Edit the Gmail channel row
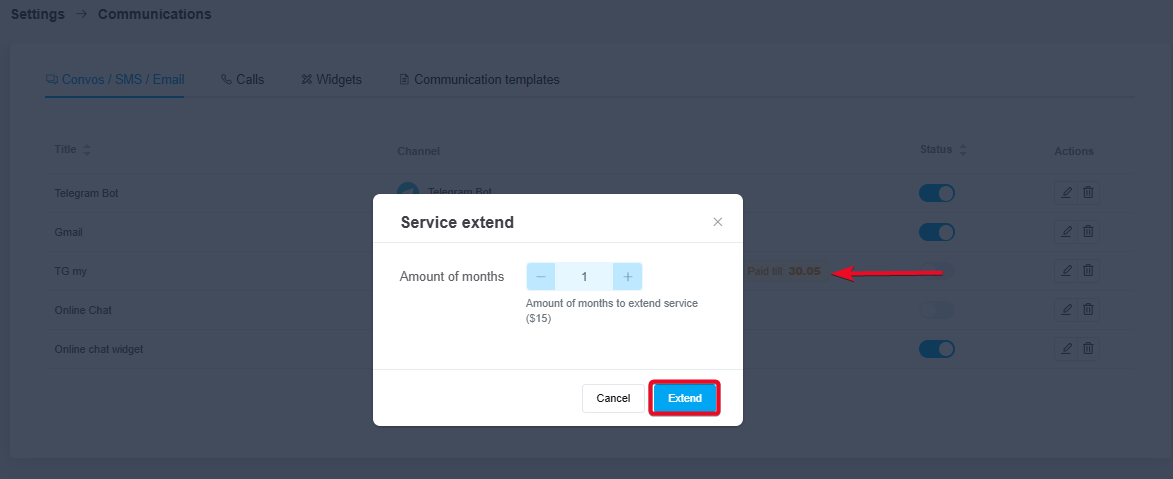The width and height of the screenshot is (1173, 479). click(x=1066, y=232)
